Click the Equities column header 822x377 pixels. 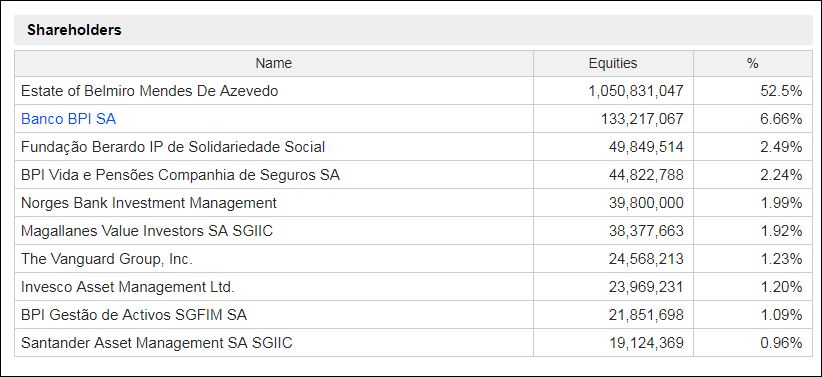(x=613, y=63)
